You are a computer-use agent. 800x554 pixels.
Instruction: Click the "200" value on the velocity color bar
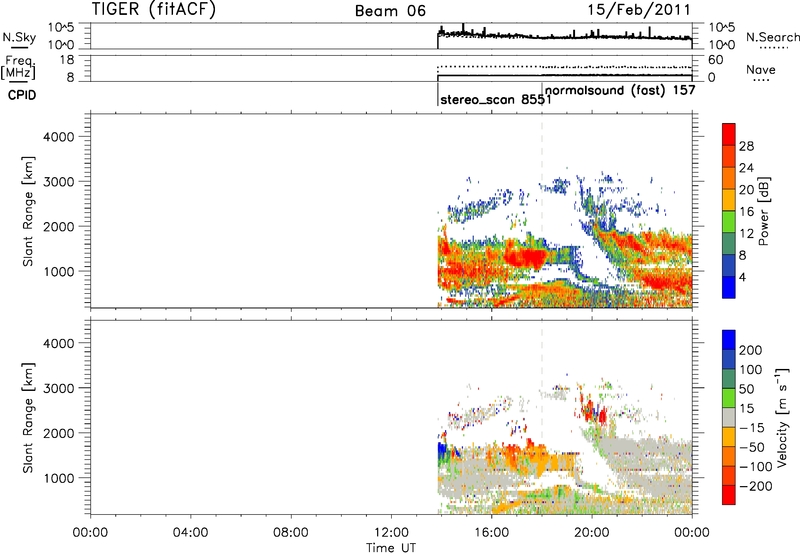(x=751, y=350)
